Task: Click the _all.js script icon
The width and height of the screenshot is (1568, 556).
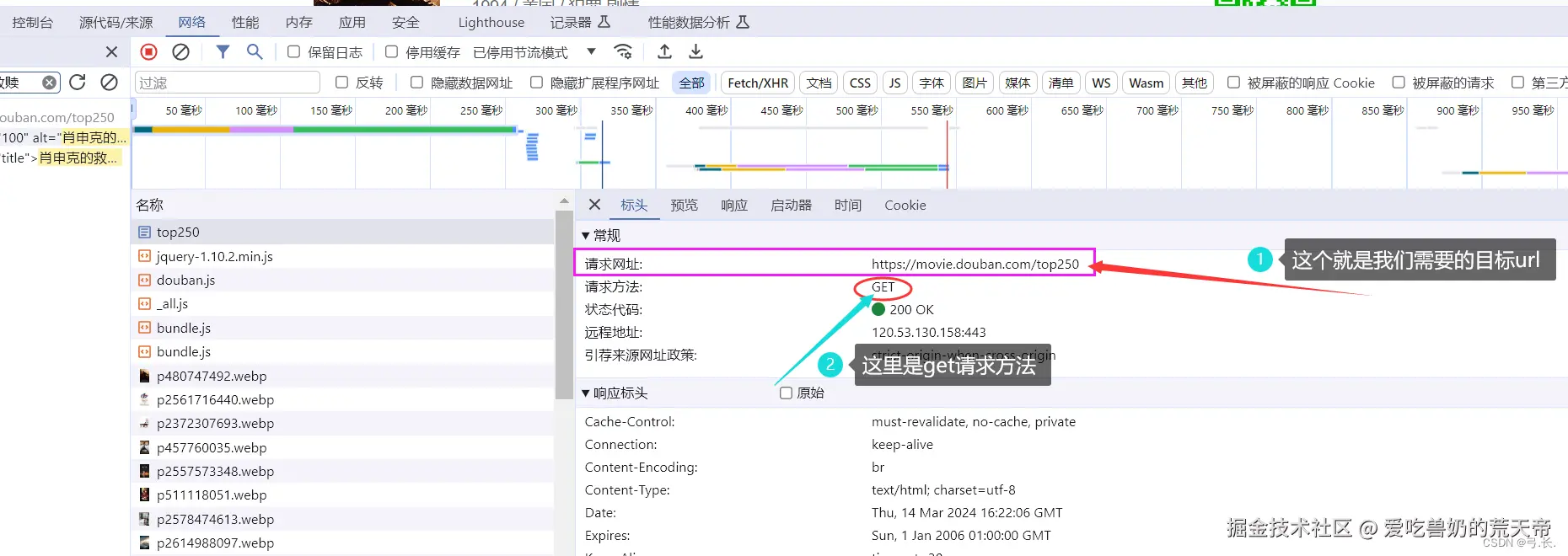Action: point(144,303)
